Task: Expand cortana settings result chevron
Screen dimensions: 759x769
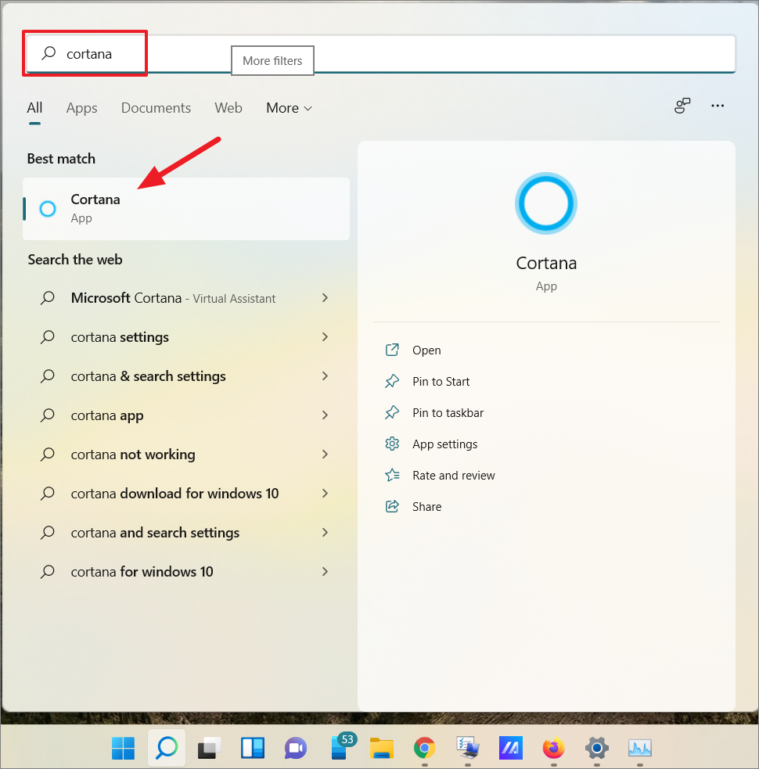Action: click(325, 336)
